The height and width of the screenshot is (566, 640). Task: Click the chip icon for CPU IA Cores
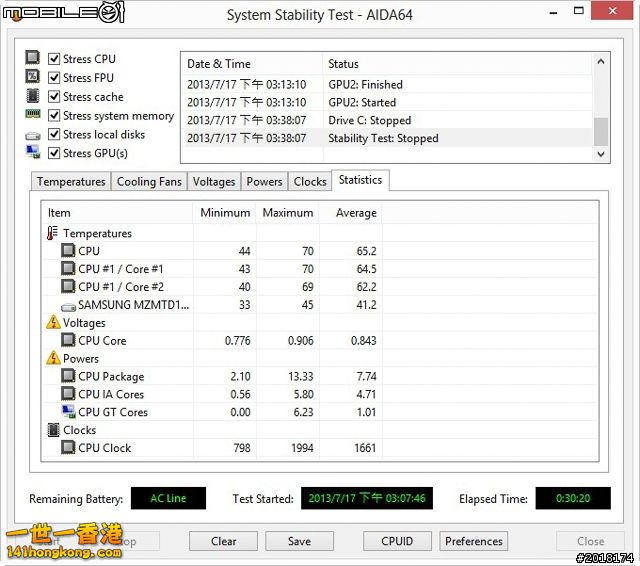pos(68,394)
